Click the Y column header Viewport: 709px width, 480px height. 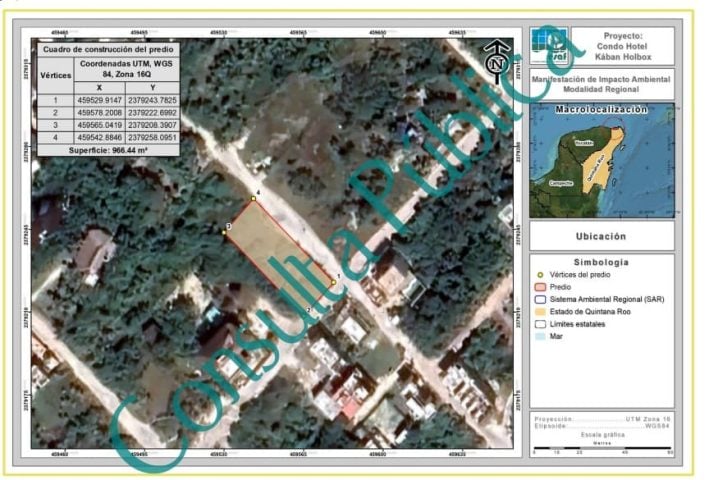pyautogui.click(x=153, y=88)
